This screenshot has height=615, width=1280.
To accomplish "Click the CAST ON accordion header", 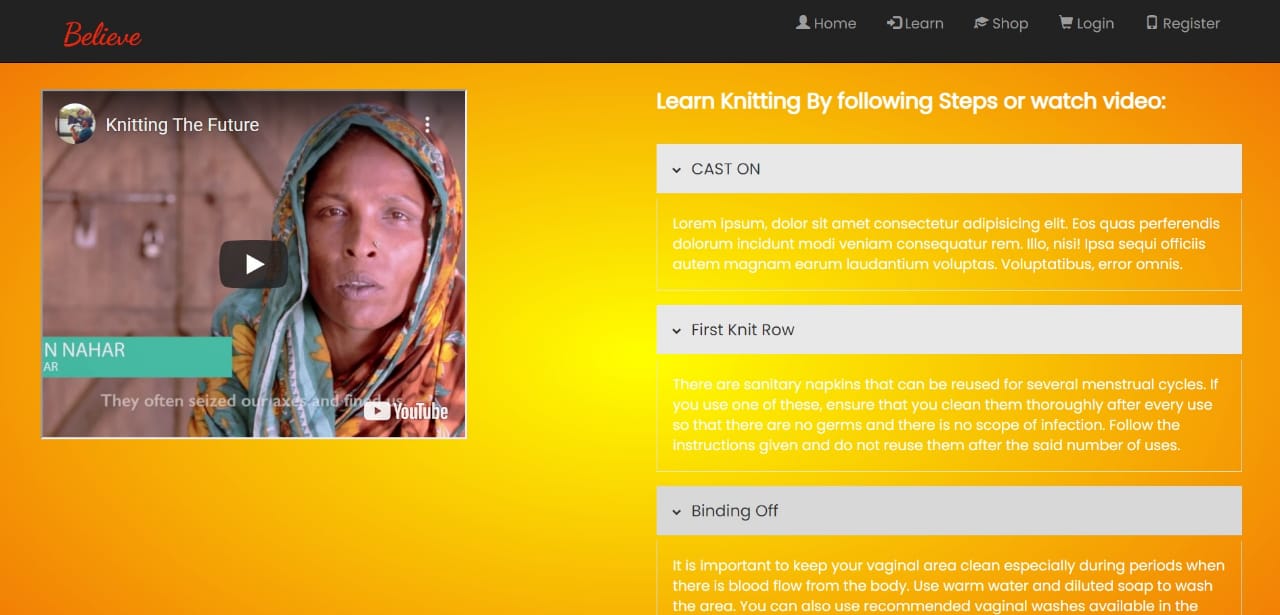I will 949,169.
